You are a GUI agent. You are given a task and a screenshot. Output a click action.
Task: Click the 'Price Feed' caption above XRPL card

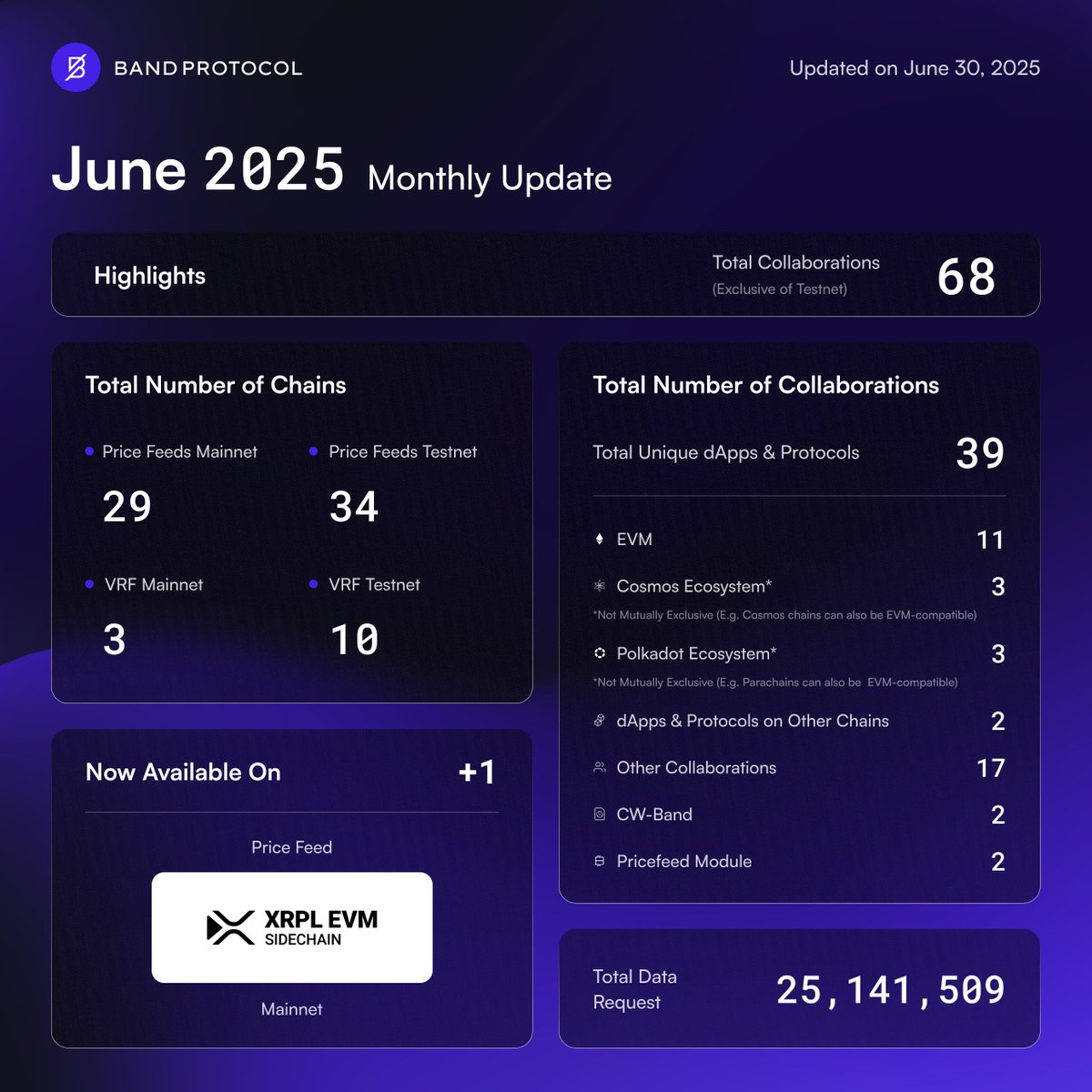tap(292, 847)
